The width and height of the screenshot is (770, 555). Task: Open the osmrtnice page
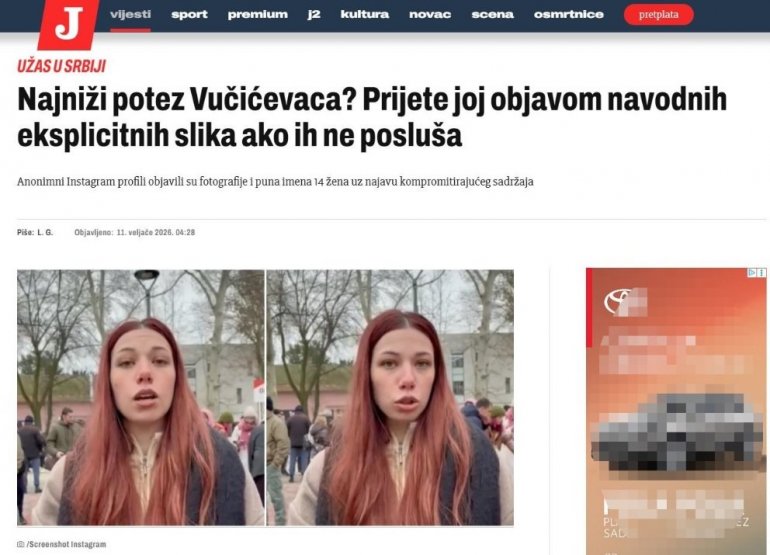click(569, 15)
